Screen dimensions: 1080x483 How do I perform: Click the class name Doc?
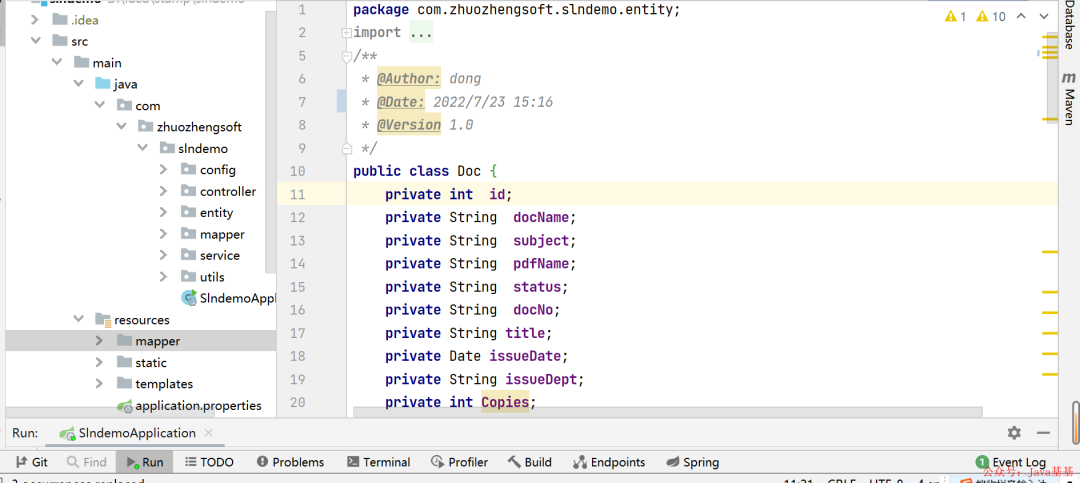(x=469, y=171)
